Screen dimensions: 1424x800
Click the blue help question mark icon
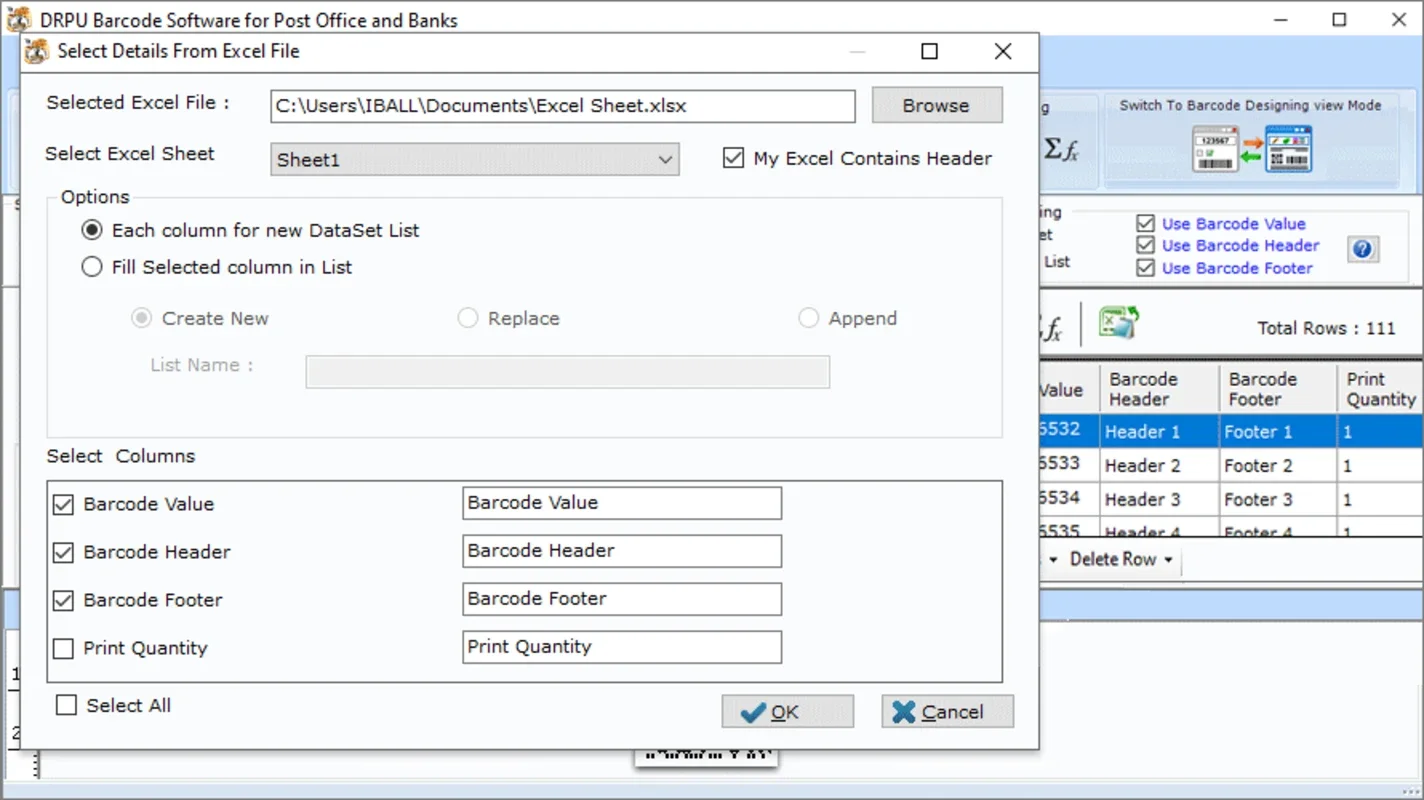point(1363,249)
